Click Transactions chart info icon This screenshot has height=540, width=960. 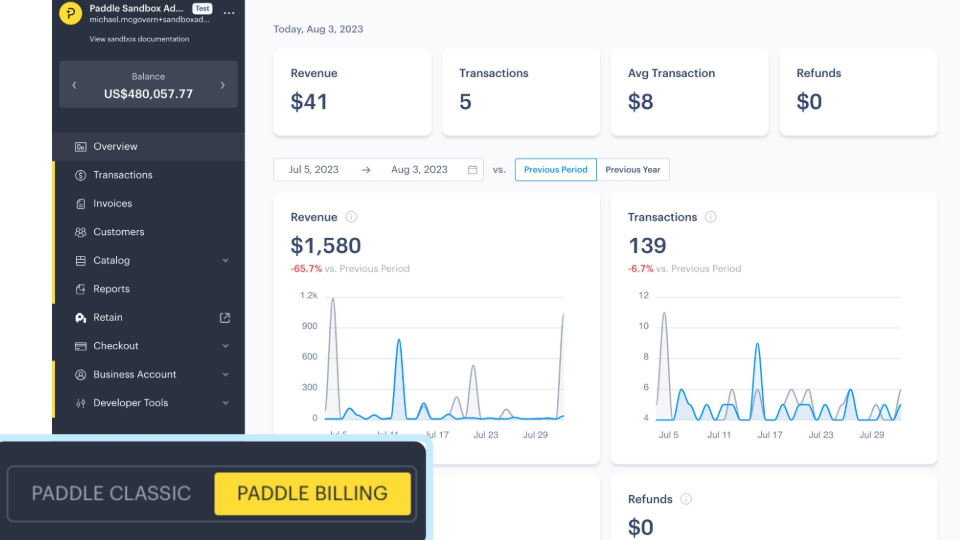pyautogui.click(x=710, y=217)
